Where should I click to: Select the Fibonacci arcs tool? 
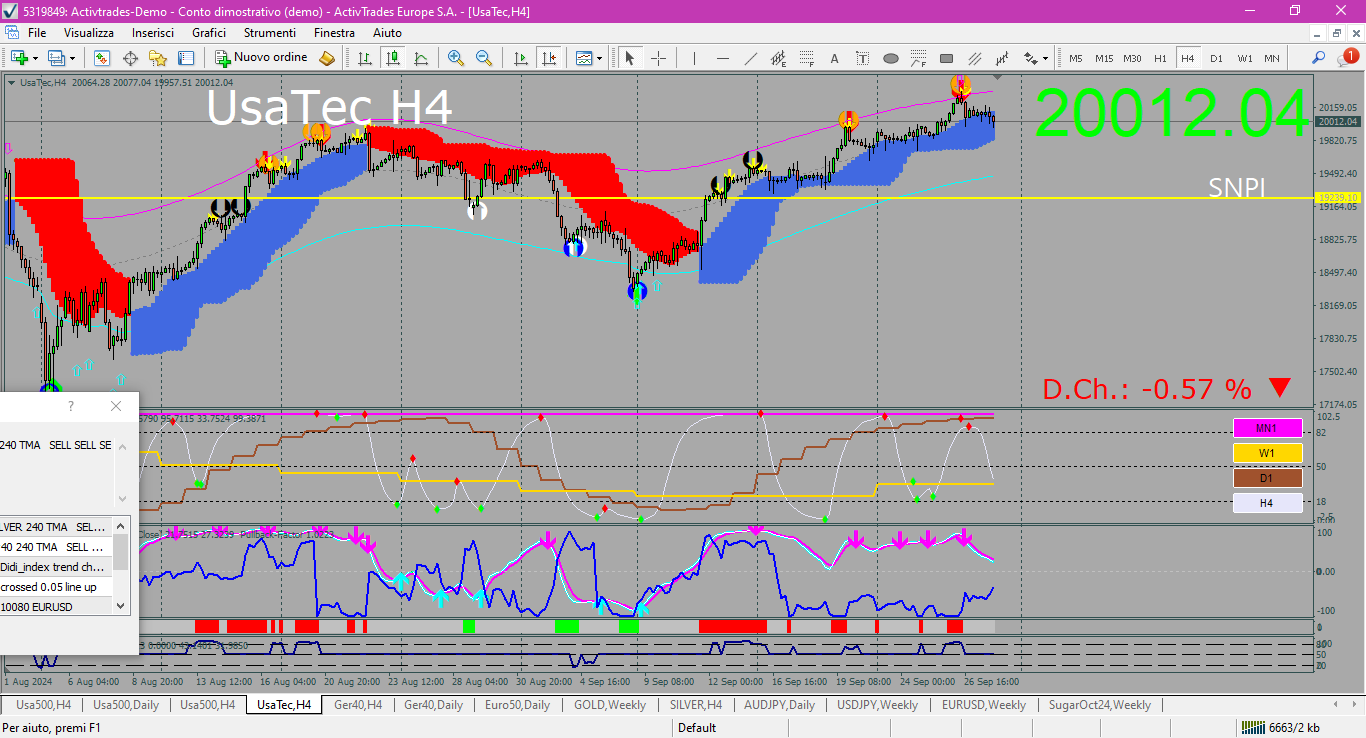pos(918,58)
